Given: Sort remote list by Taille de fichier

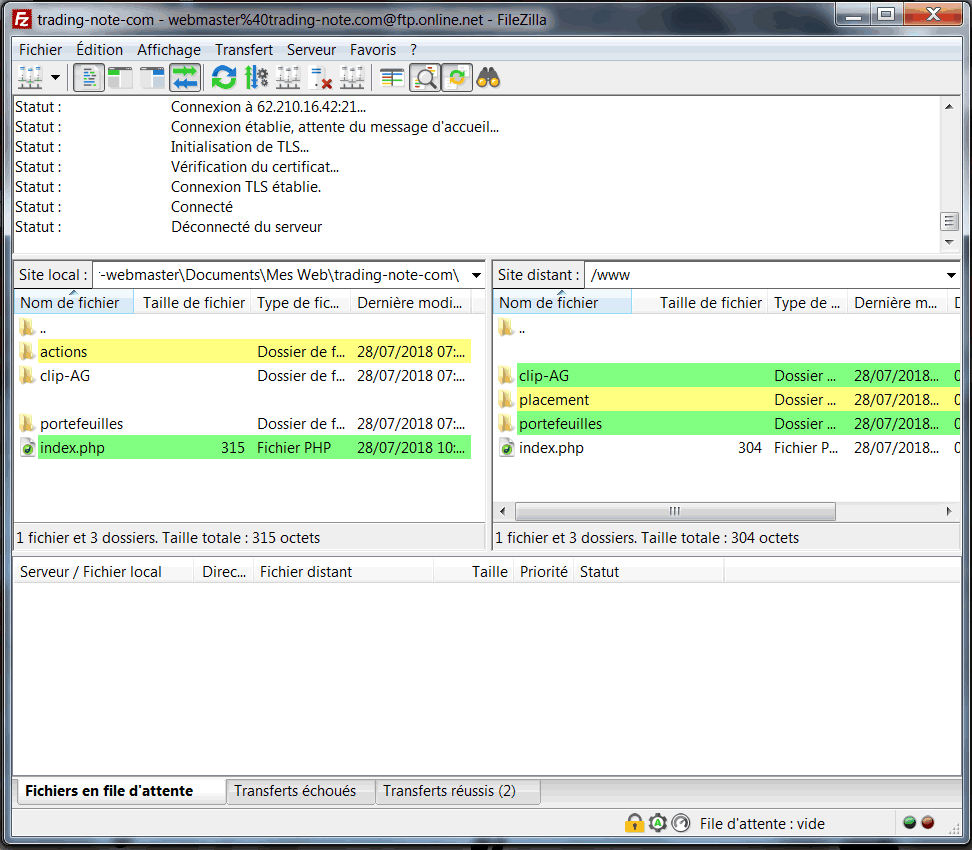Looking at the screenshot, I should tap(699, 303).
